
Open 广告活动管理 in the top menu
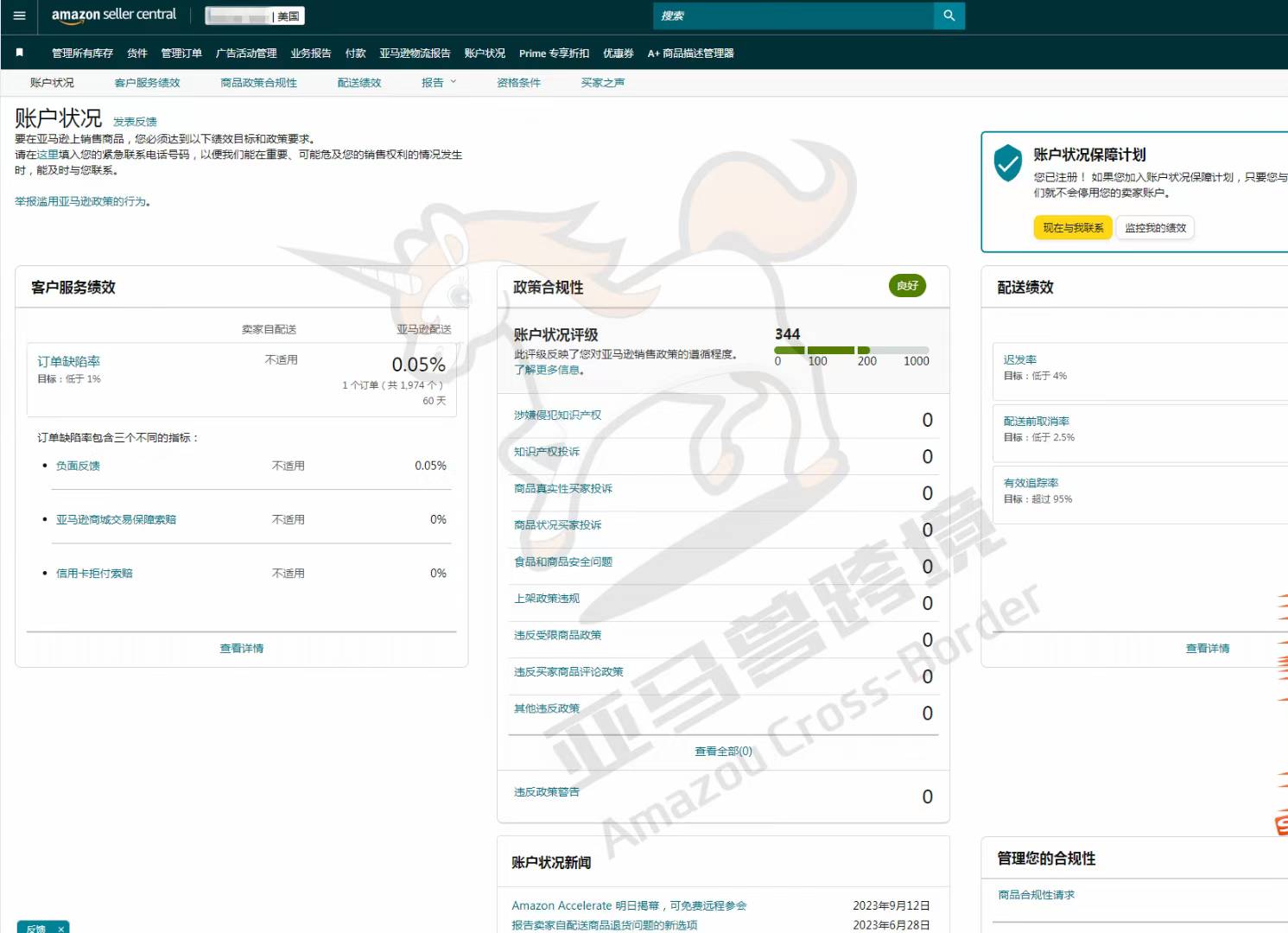246,54
